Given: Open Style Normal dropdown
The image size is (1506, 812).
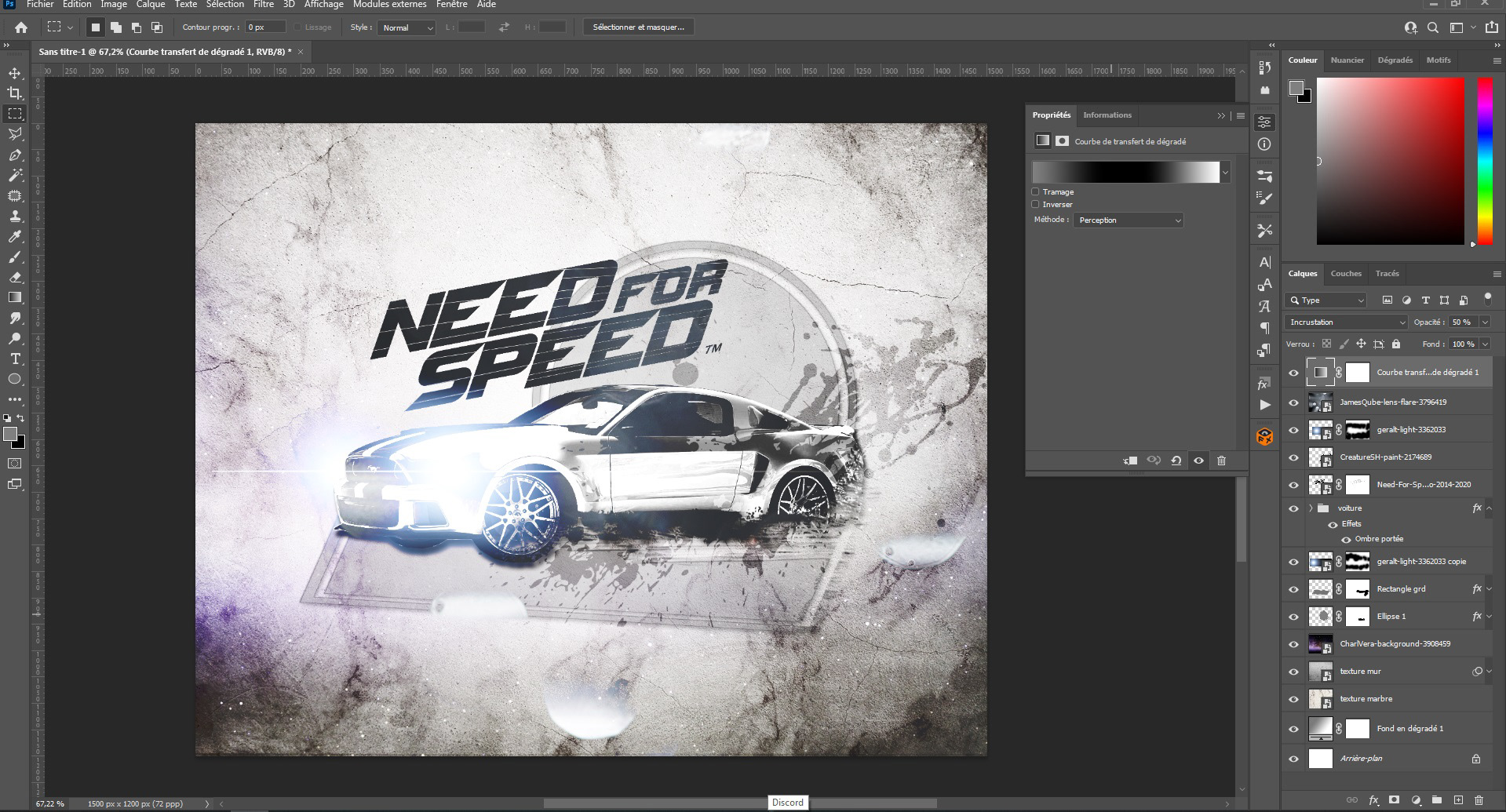Looking at the screenshot, I should [x=407, y=27].
